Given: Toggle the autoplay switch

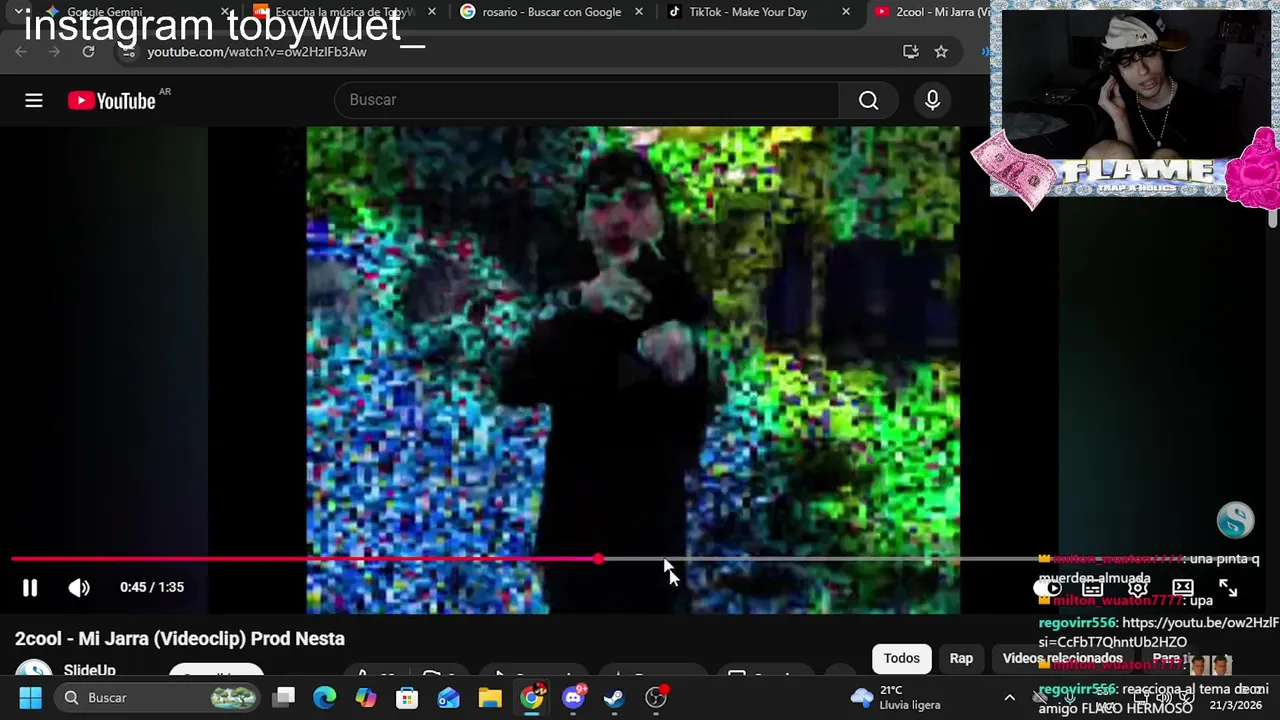Looking at the screenshot, I should (x=1047, y=588).
